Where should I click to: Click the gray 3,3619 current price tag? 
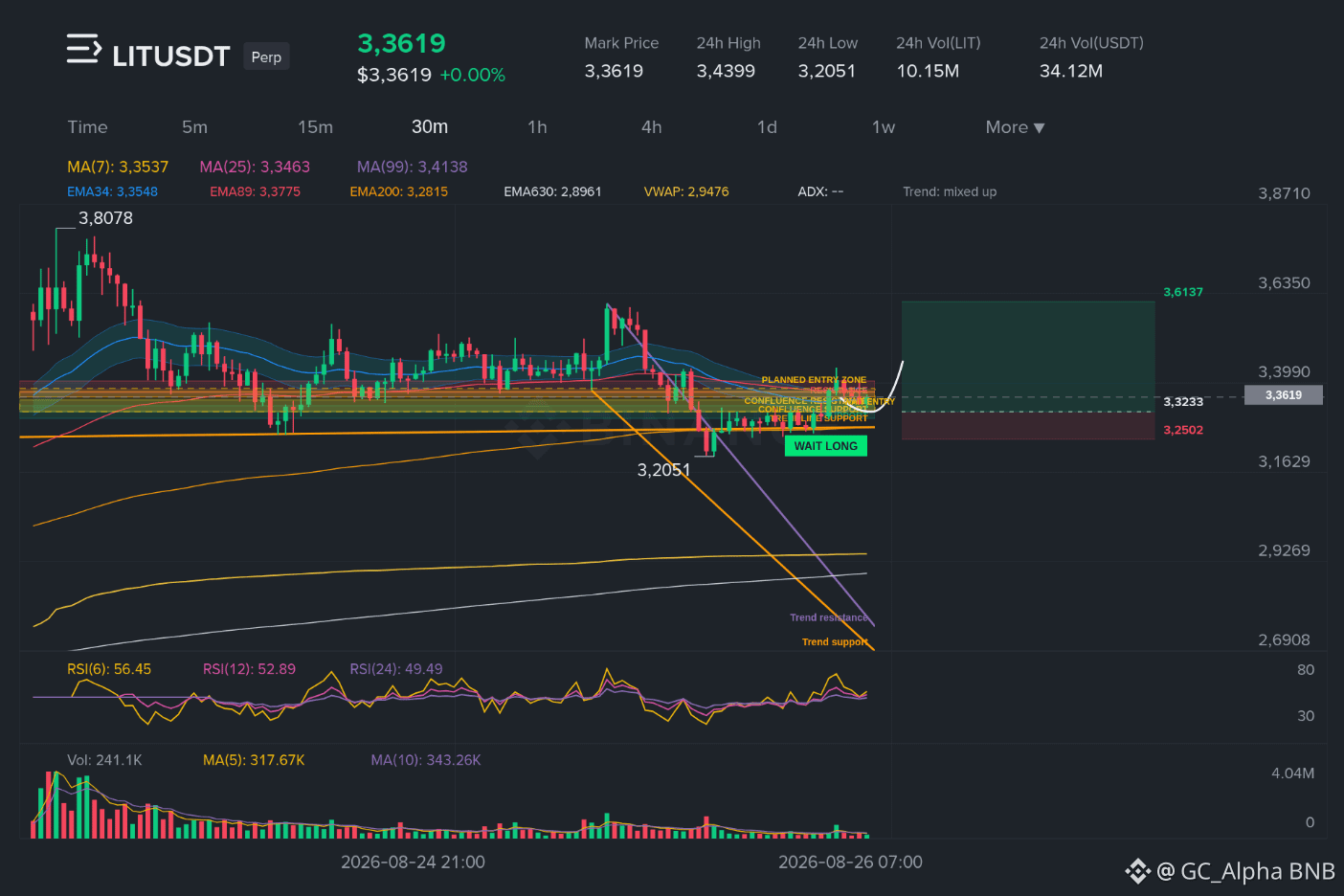[x=1284, y=394]
